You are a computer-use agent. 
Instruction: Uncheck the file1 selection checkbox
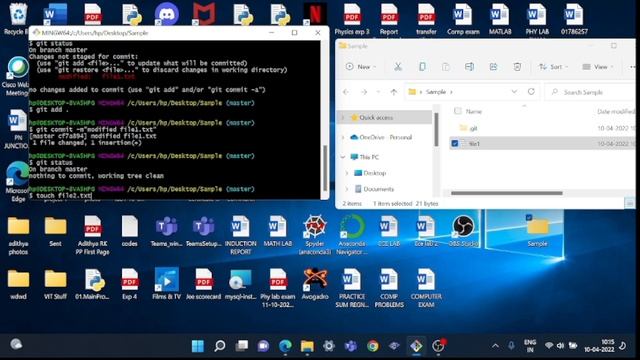[455, 144]
